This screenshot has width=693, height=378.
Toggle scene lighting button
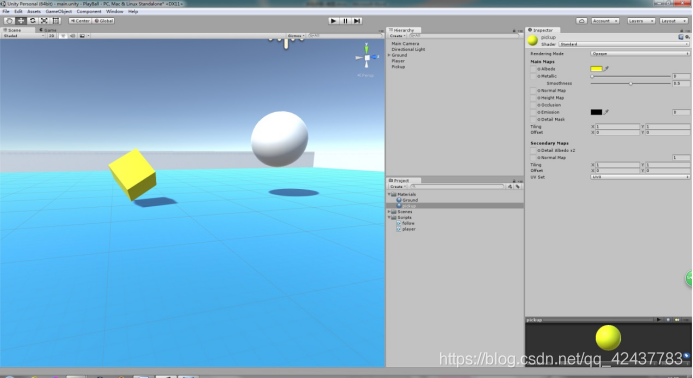tap(63, 36)
